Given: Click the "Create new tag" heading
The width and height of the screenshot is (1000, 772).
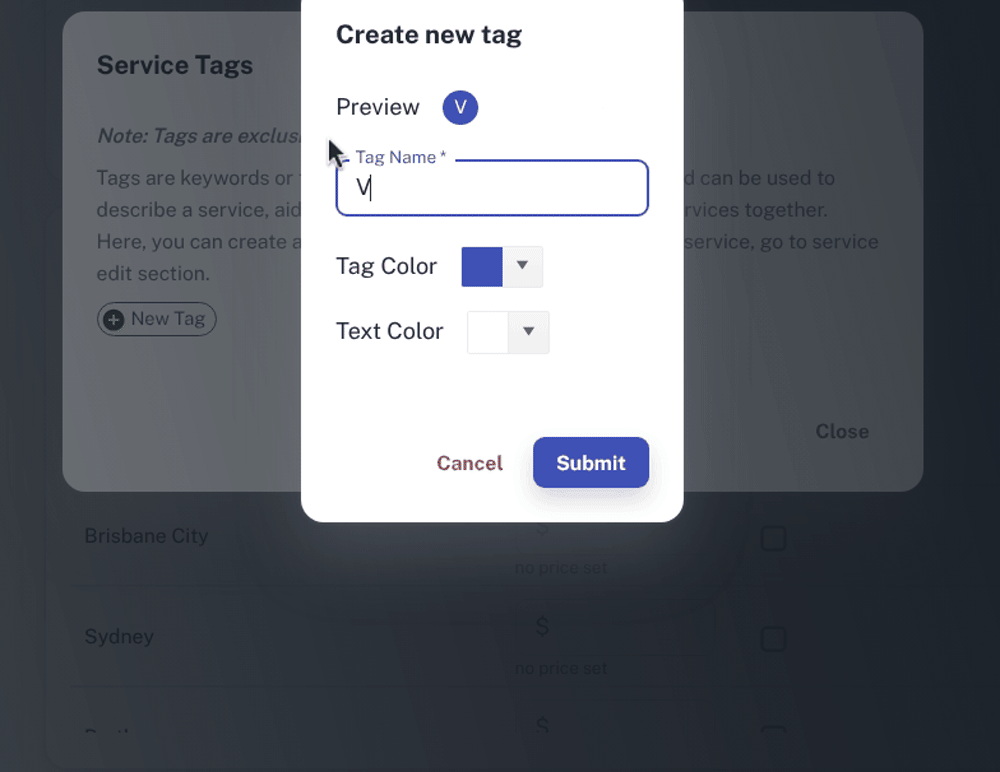Looking at the screenshot, I should tap(429, 35).
